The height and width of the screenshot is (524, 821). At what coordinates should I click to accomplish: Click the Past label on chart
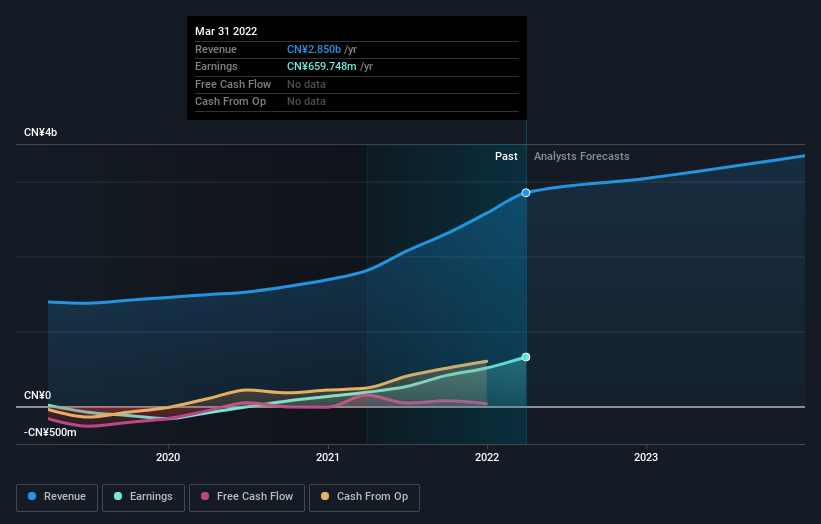pos(506,156)
